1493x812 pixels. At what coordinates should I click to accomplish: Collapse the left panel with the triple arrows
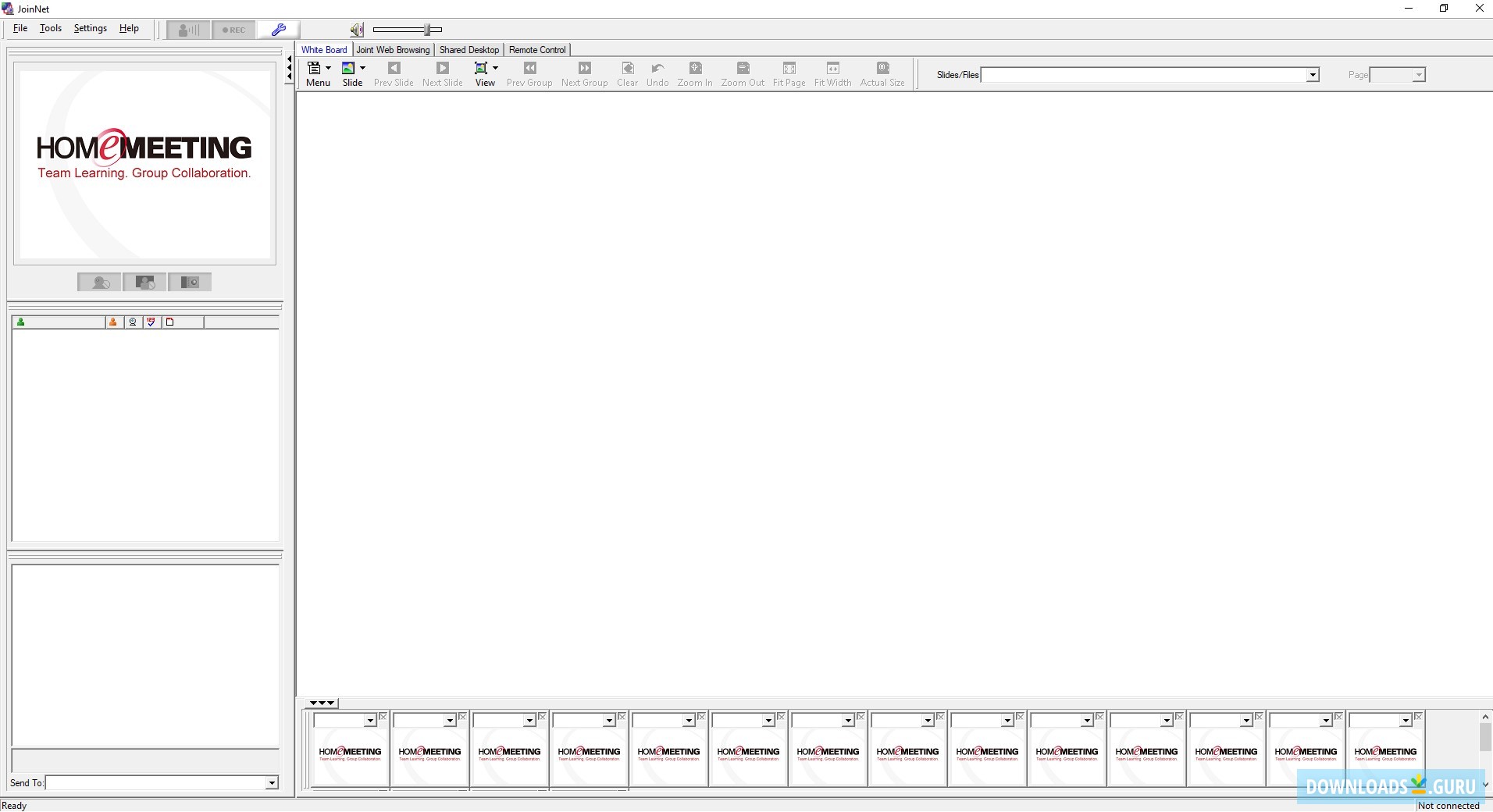289,69
